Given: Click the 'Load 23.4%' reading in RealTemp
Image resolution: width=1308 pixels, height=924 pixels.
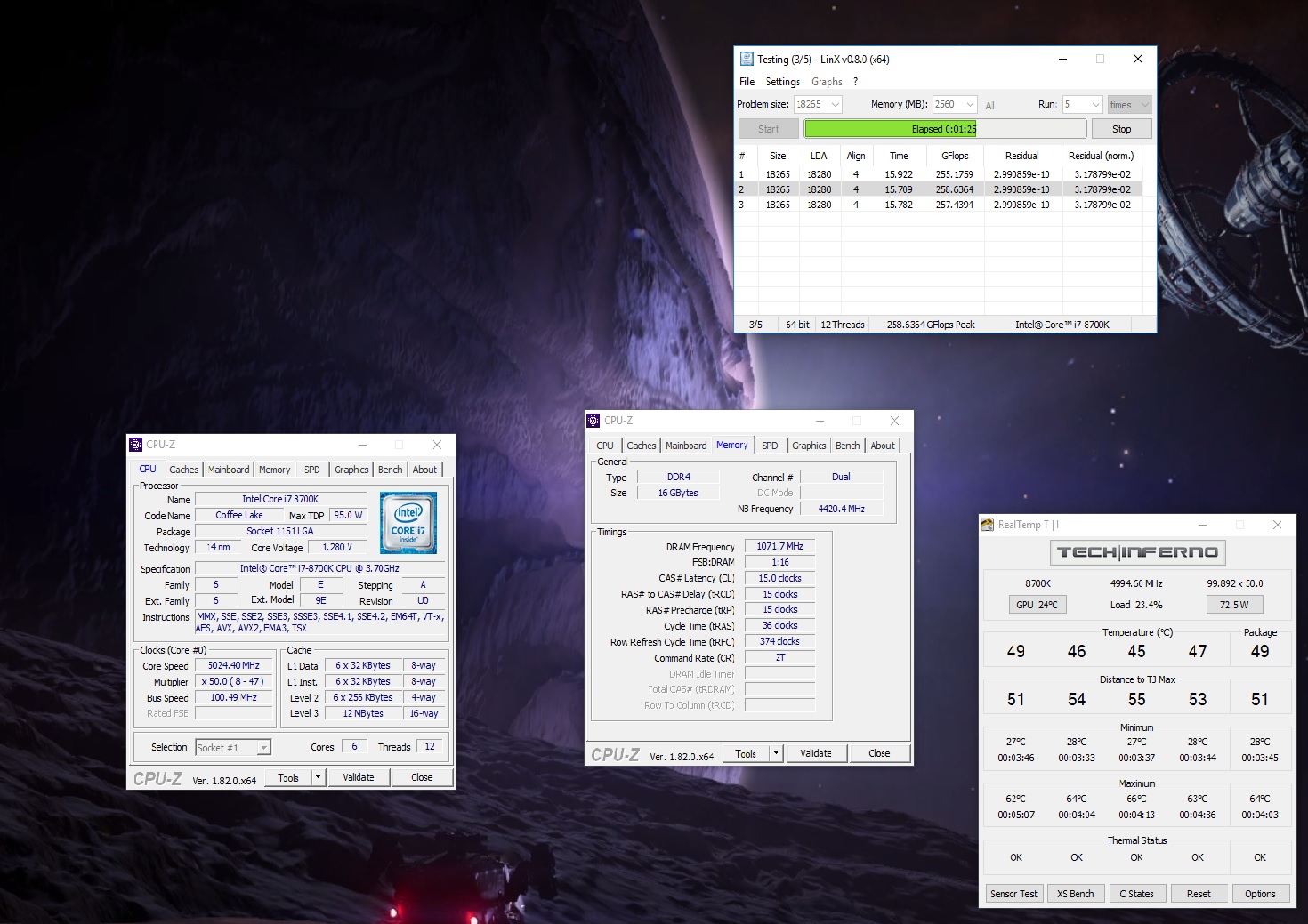Looking at the screenshot, I should 1136,605.
